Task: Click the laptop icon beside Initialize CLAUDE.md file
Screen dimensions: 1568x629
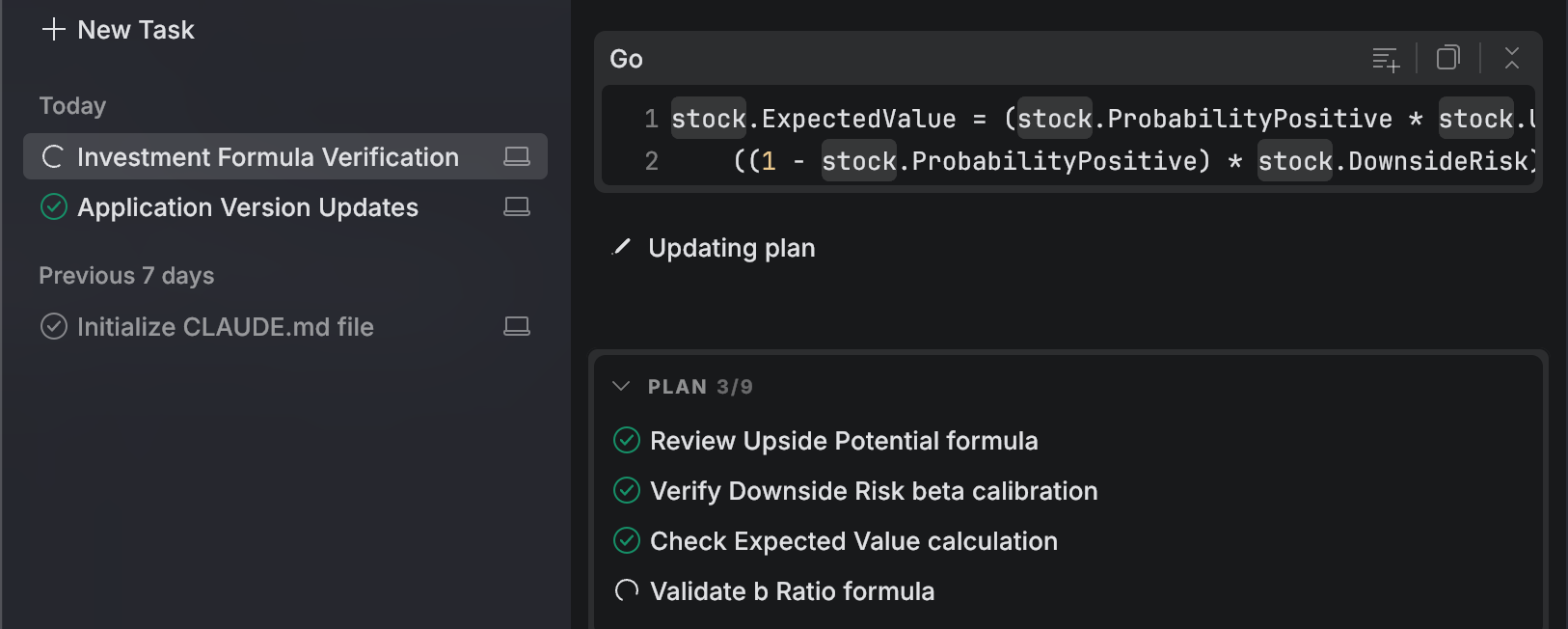Action: tap(517, 326)
